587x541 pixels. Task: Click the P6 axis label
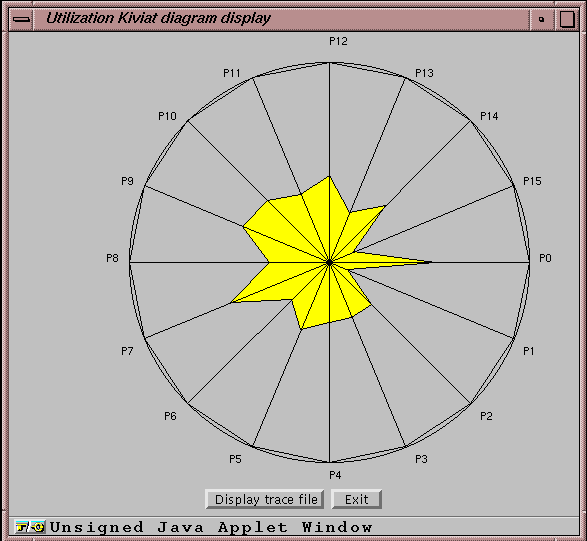pyautogui.click(x=170, y=416)
